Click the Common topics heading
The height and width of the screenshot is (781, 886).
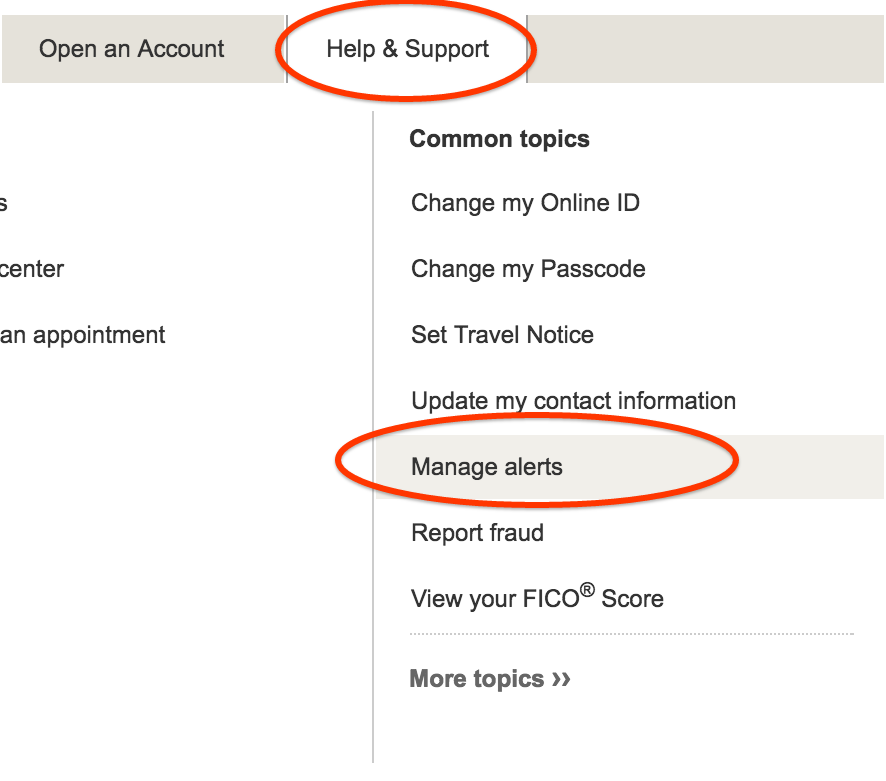click(499, 139)
